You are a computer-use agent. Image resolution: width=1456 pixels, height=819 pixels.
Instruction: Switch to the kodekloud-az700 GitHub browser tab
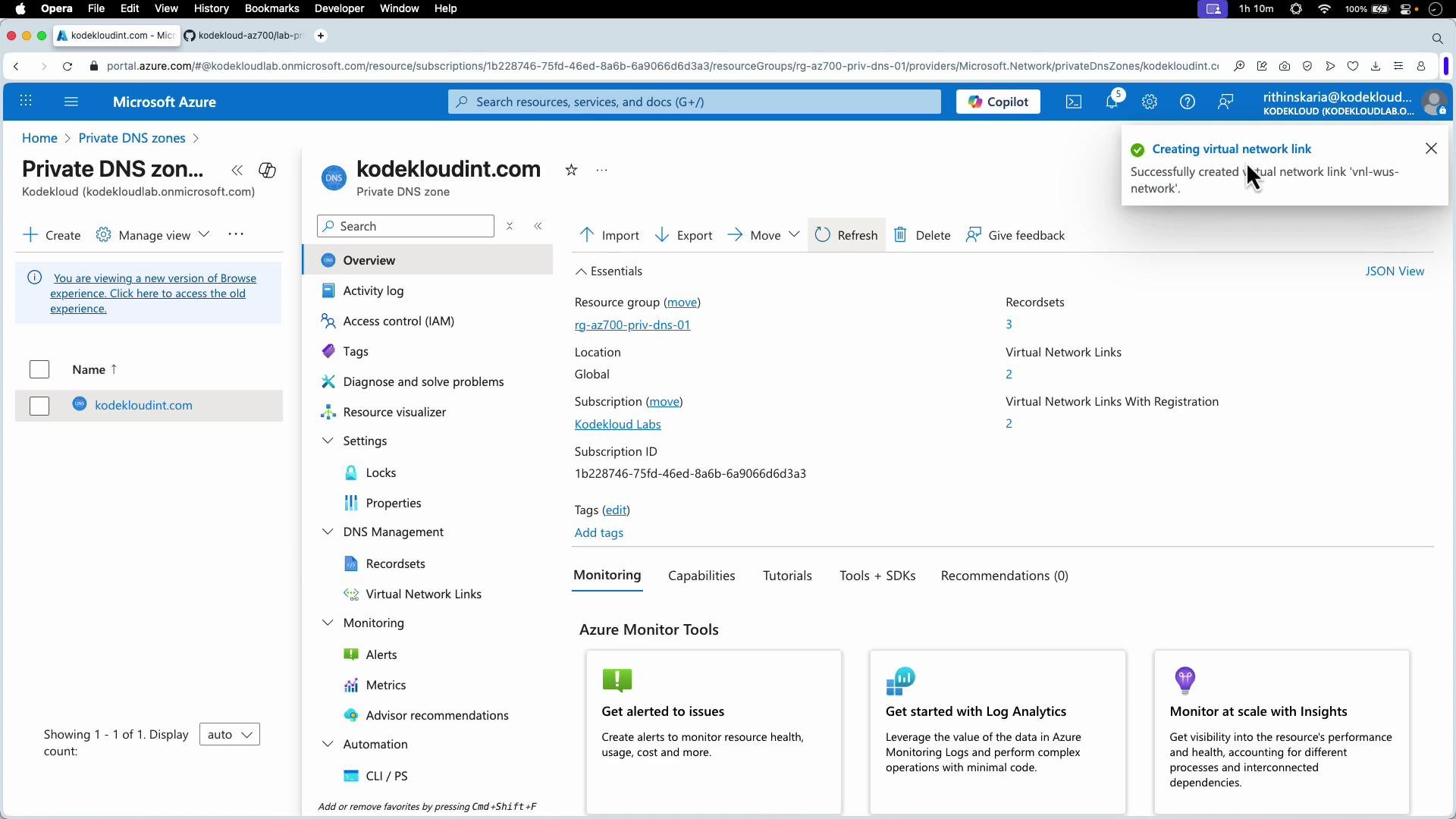[243, 36]
